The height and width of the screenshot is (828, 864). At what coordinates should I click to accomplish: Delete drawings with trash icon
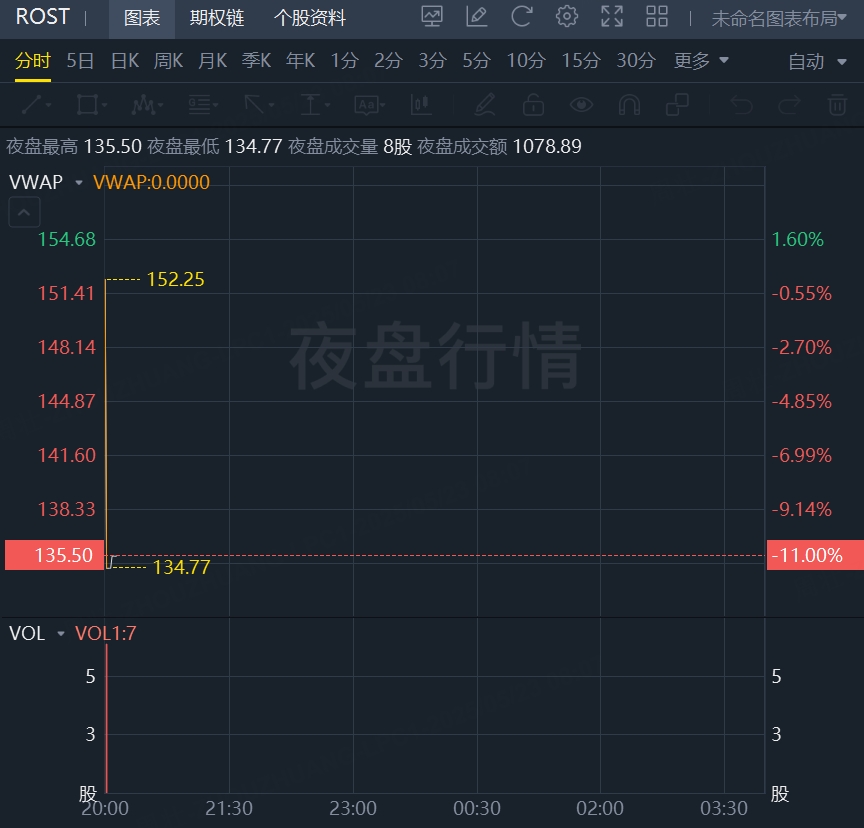coord(837,104)
